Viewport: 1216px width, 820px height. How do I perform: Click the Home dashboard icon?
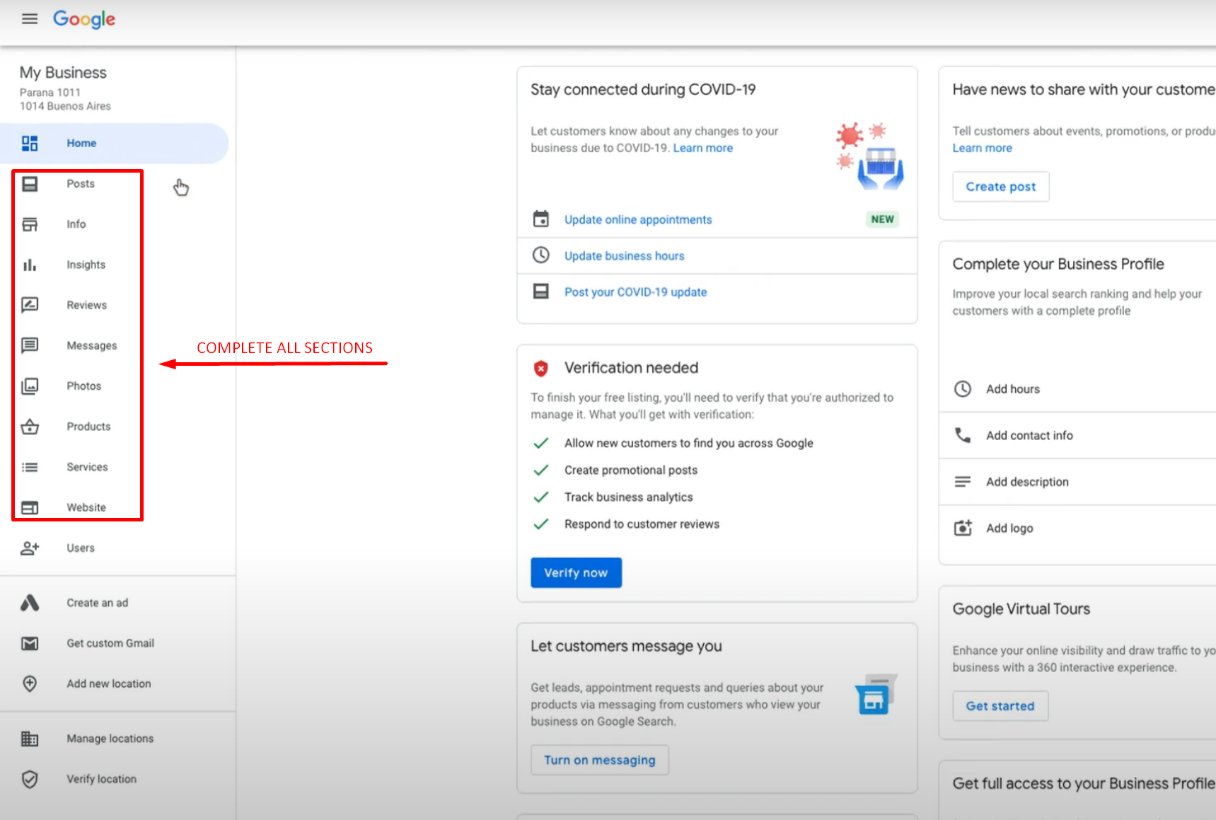pos(30,143)
